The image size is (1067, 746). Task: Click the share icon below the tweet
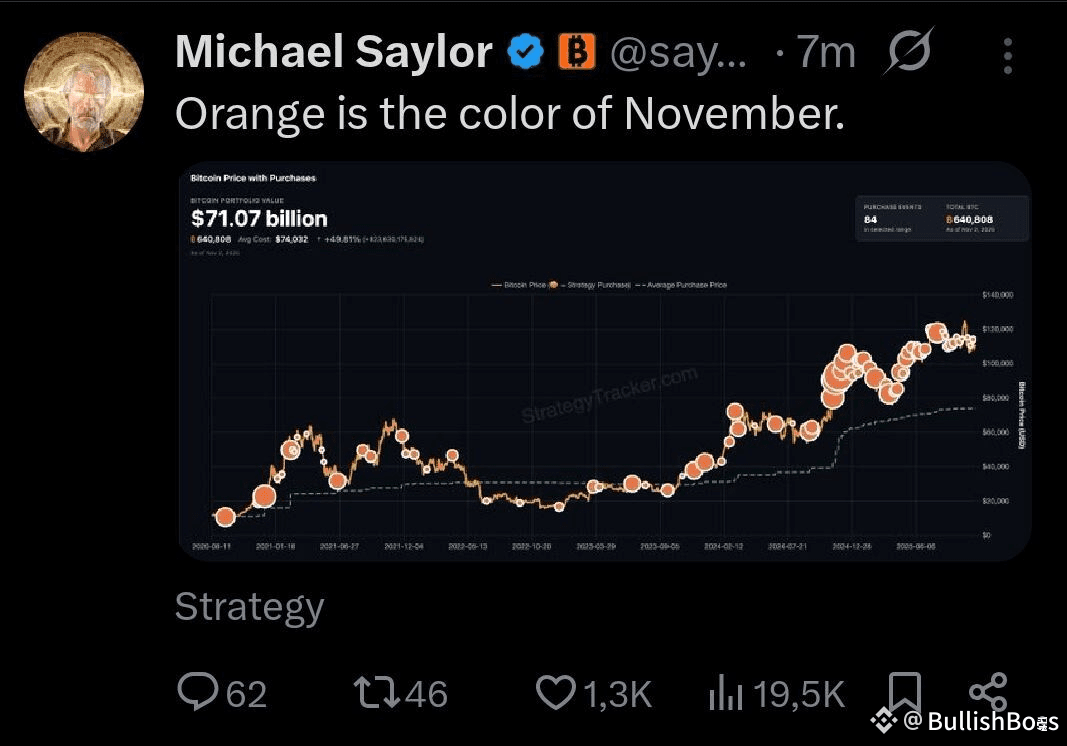(x=987, y=691)
